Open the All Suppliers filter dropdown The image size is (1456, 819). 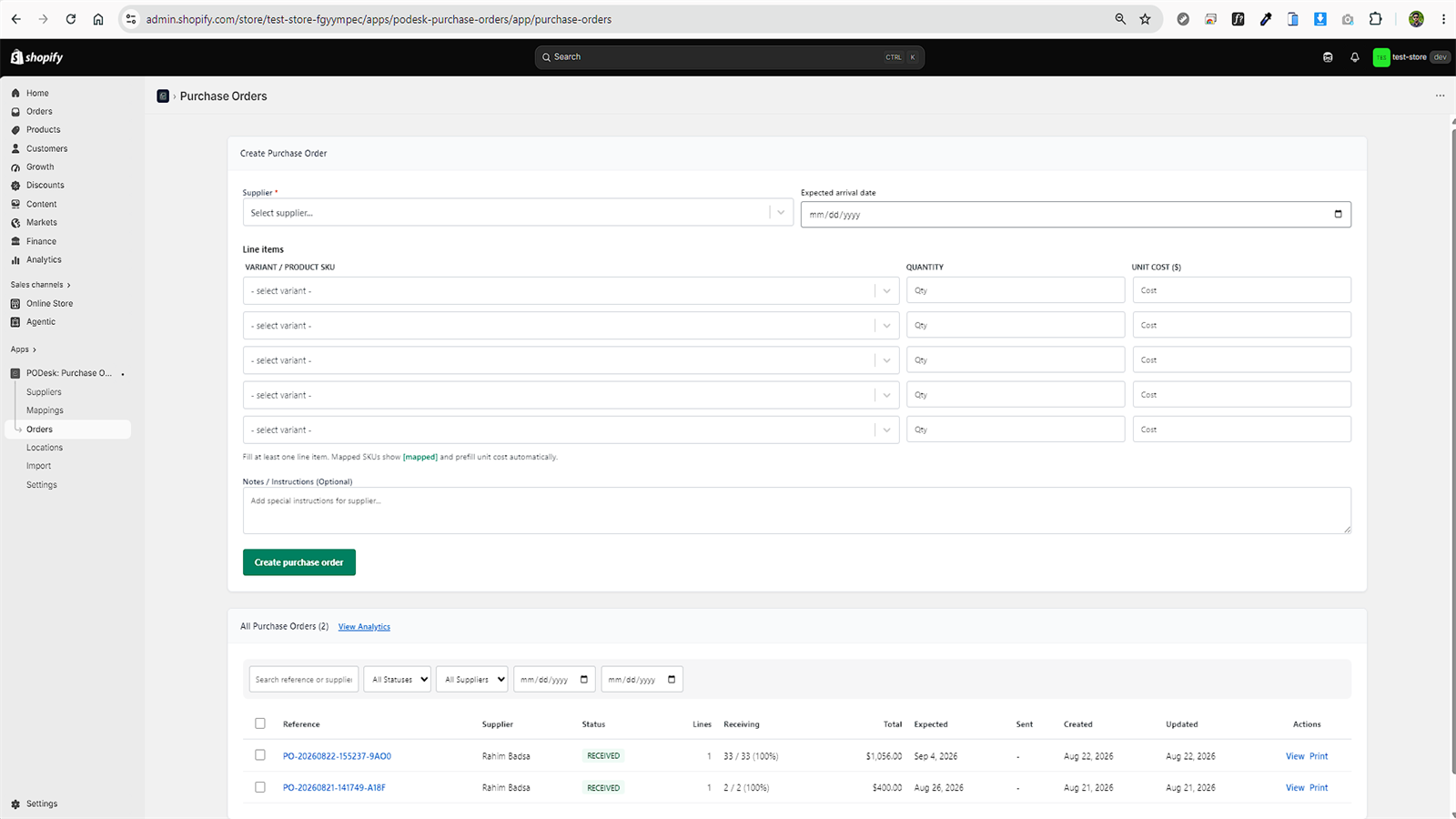(472, 680)
